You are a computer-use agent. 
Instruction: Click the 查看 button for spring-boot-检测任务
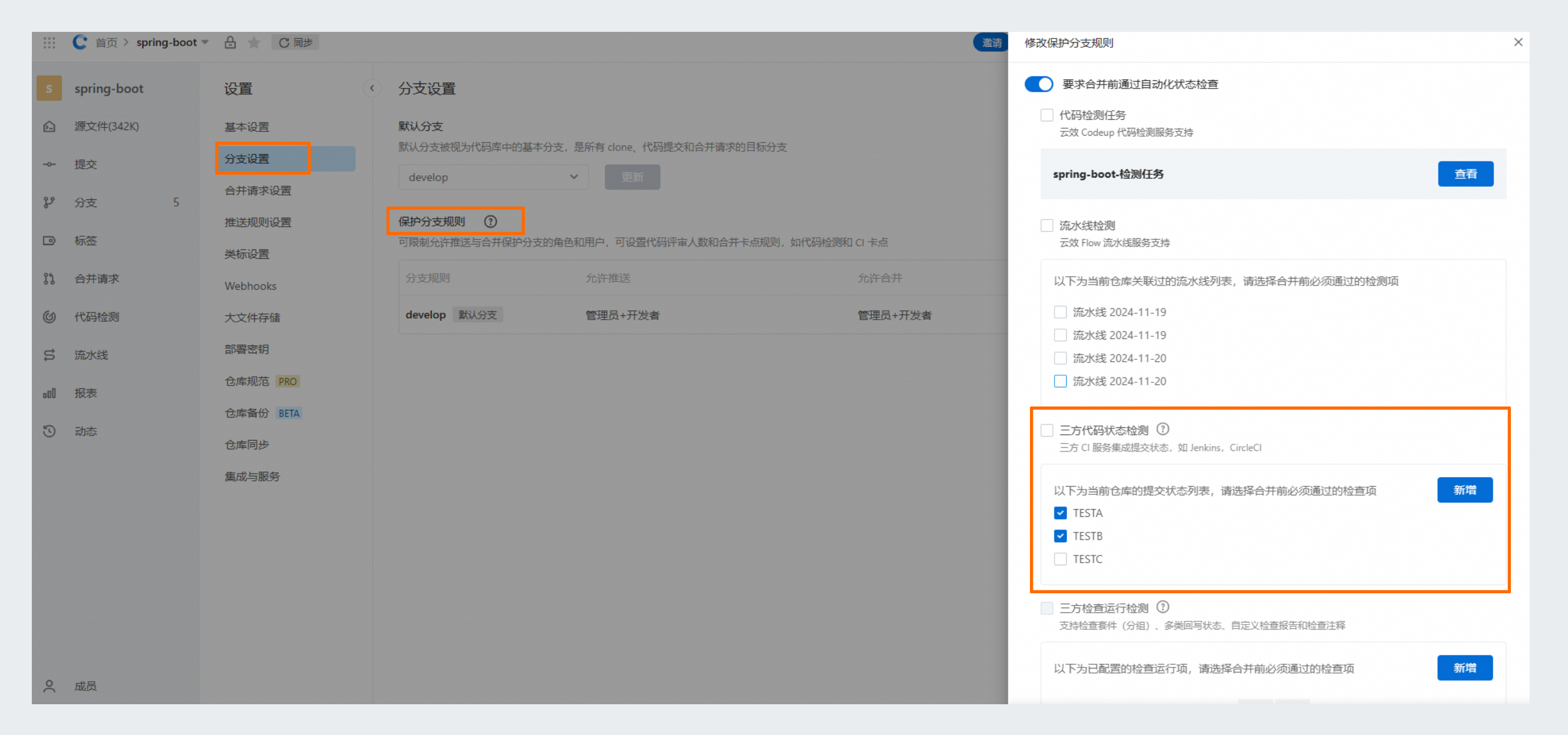click(1465, 174)
